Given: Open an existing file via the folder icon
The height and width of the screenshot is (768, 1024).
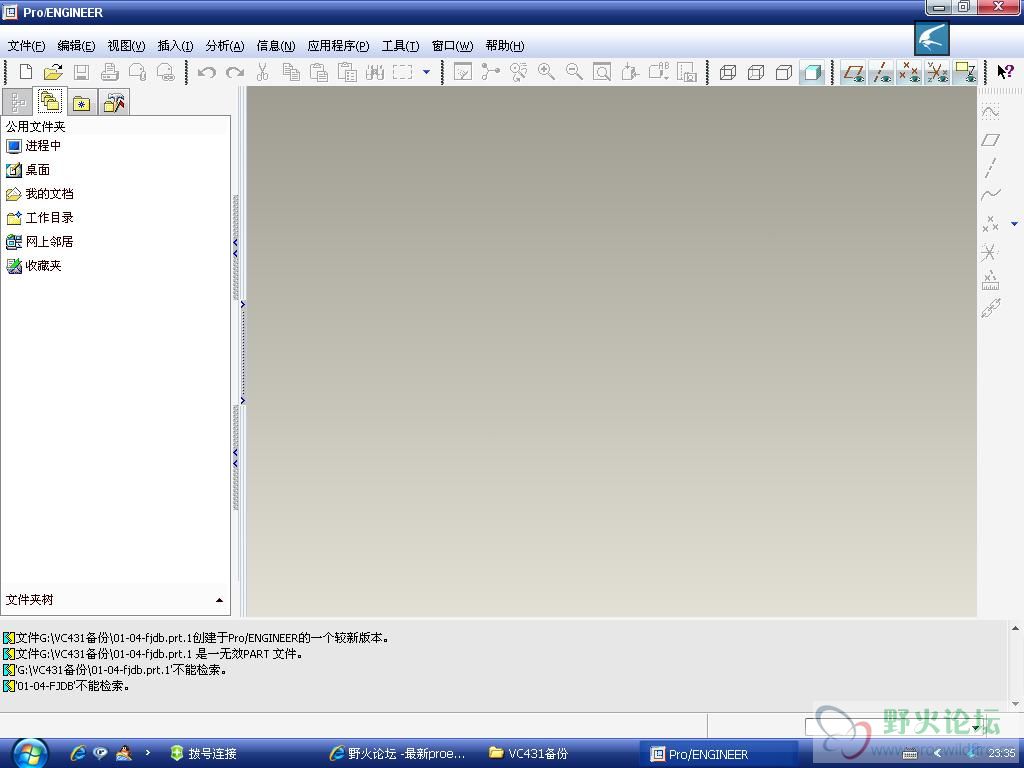Looking at the screenshot, I should click(53, 72).
